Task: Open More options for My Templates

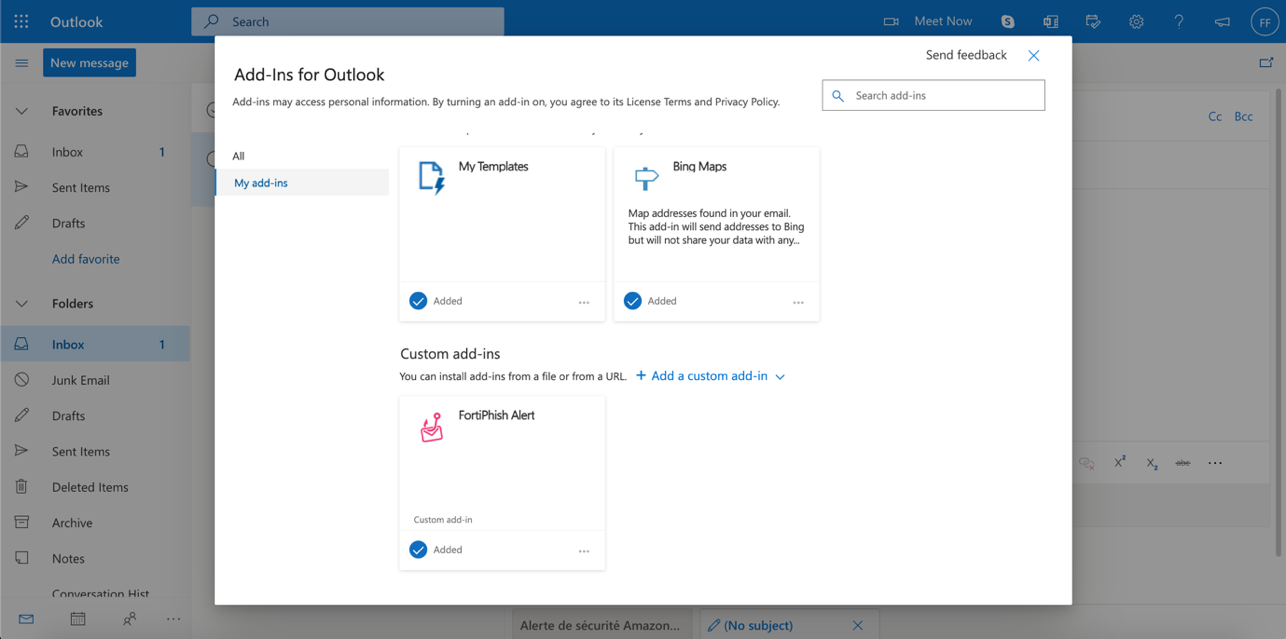Action: click(x=584, y=302)
